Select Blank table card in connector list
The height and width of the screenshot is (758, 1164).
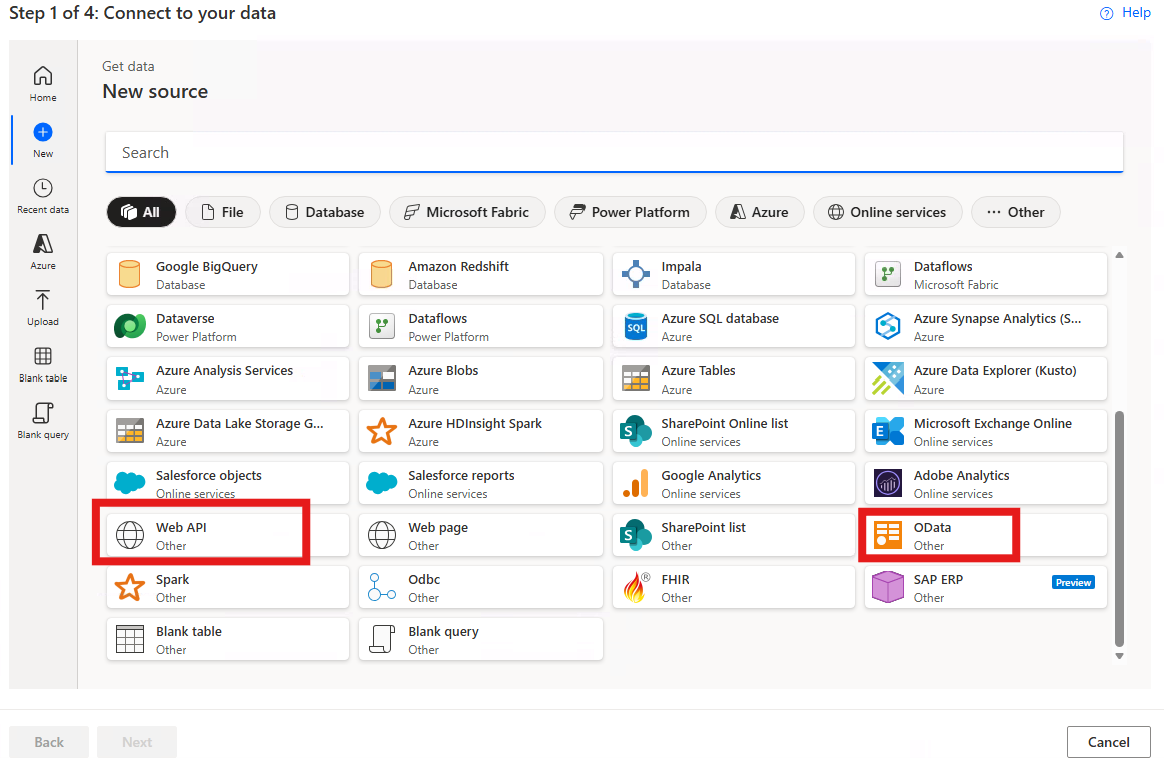(228, 639)
